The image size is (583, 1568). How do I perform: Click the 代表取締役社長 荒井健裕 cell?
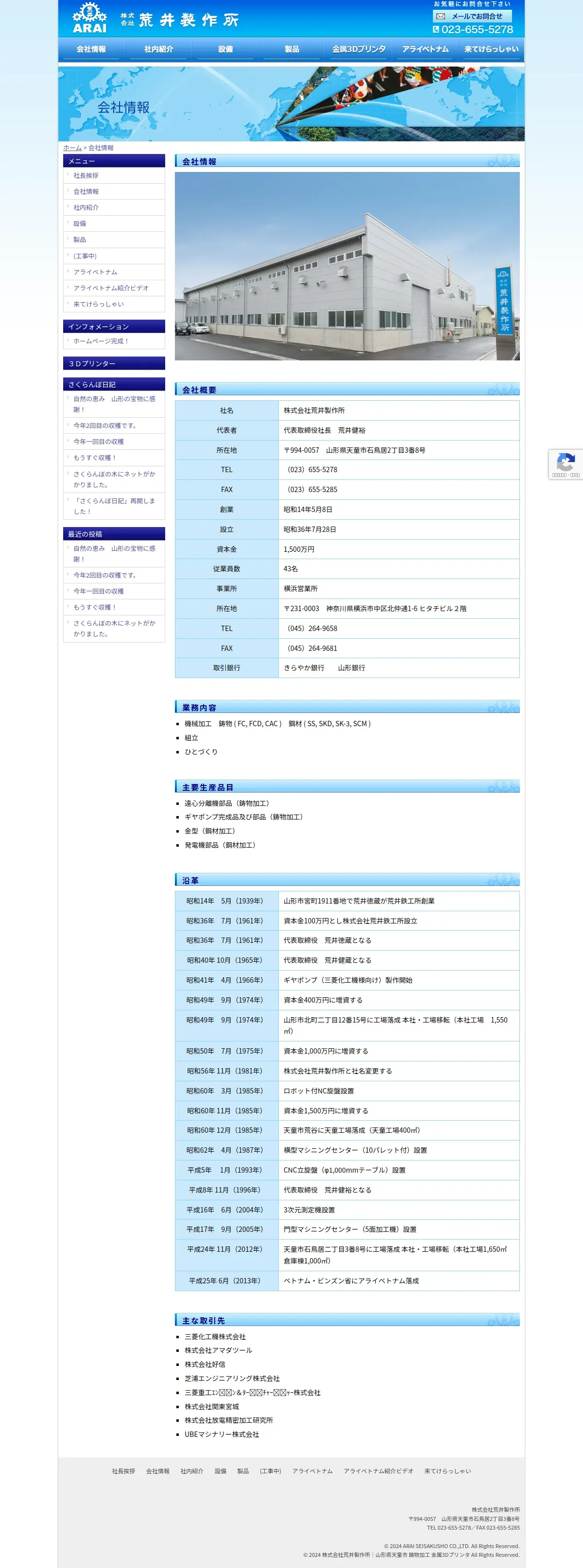click(398, 430)
